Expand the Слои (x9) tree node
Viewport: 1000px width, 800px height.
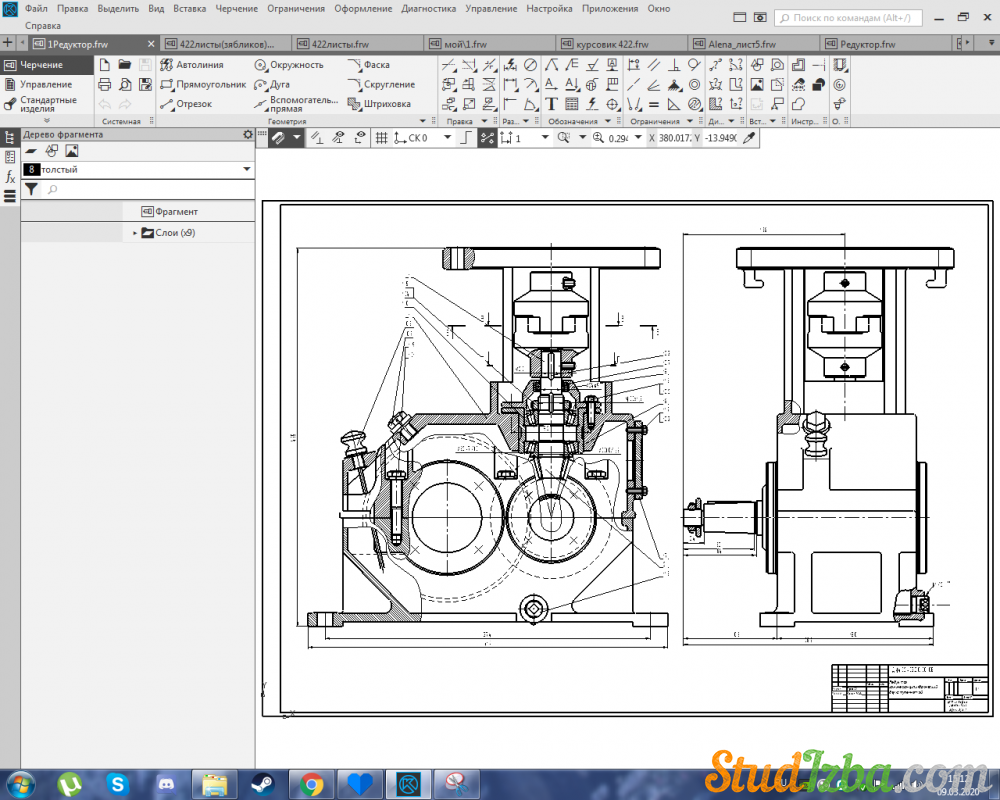pos(135,233)
